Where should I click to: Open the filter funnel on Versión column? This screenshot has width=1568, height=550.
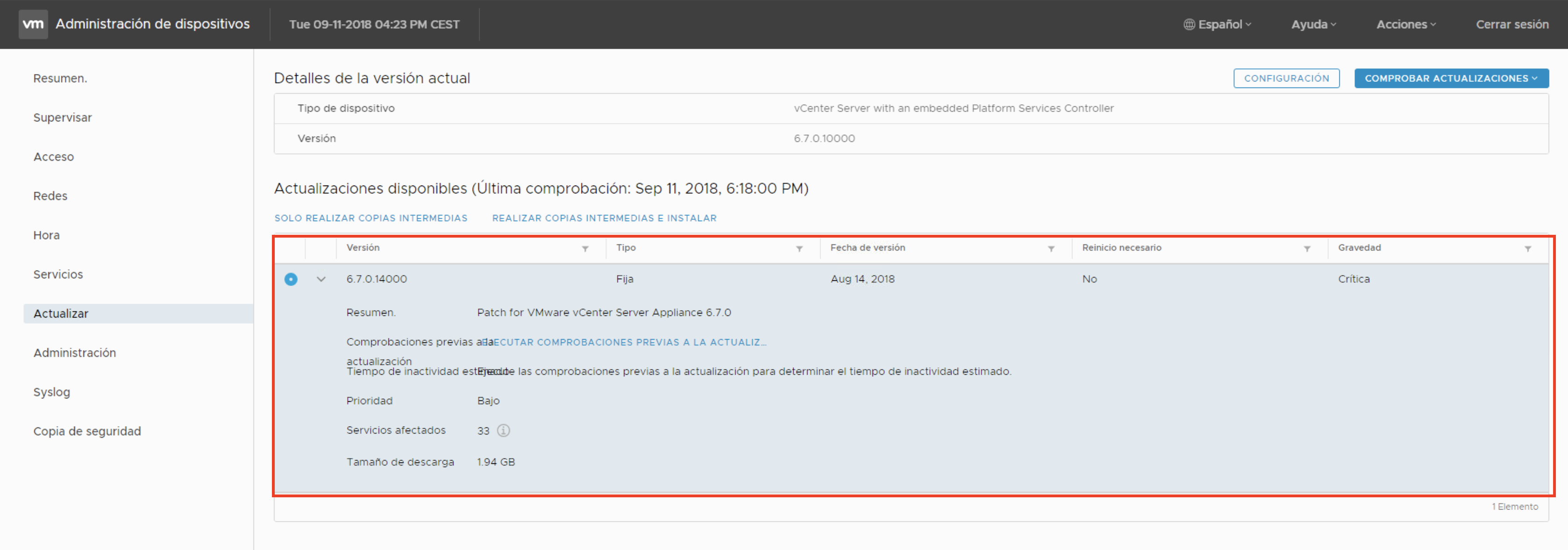(585, 248)
